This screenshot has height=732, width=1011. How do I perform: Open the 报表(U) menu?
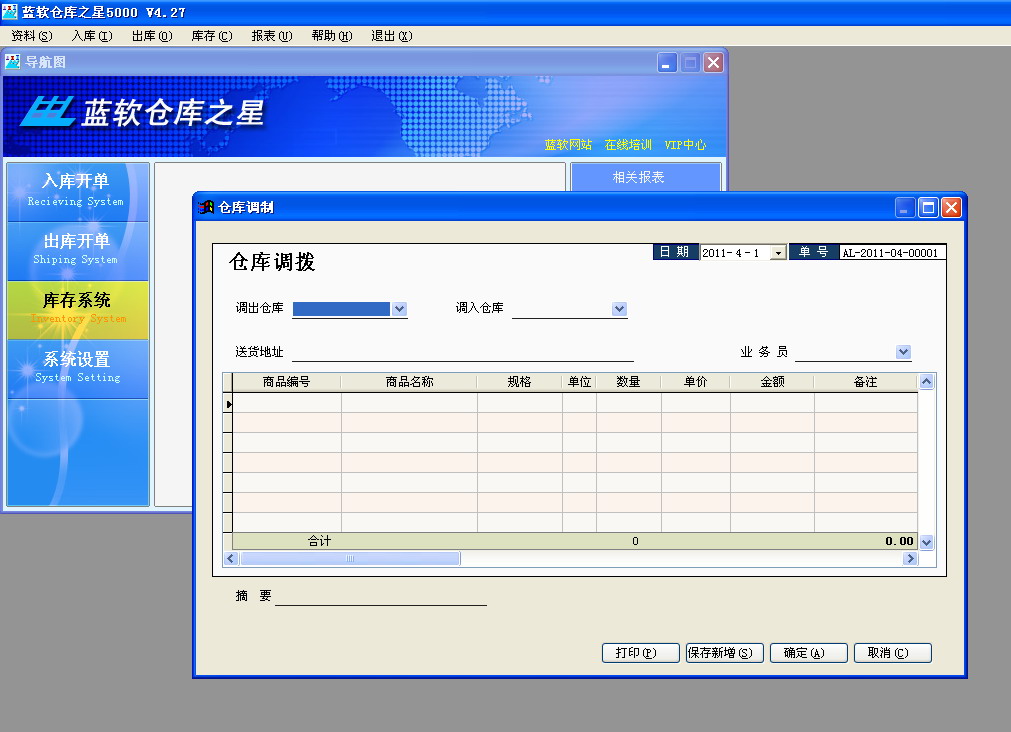point(271,36)
